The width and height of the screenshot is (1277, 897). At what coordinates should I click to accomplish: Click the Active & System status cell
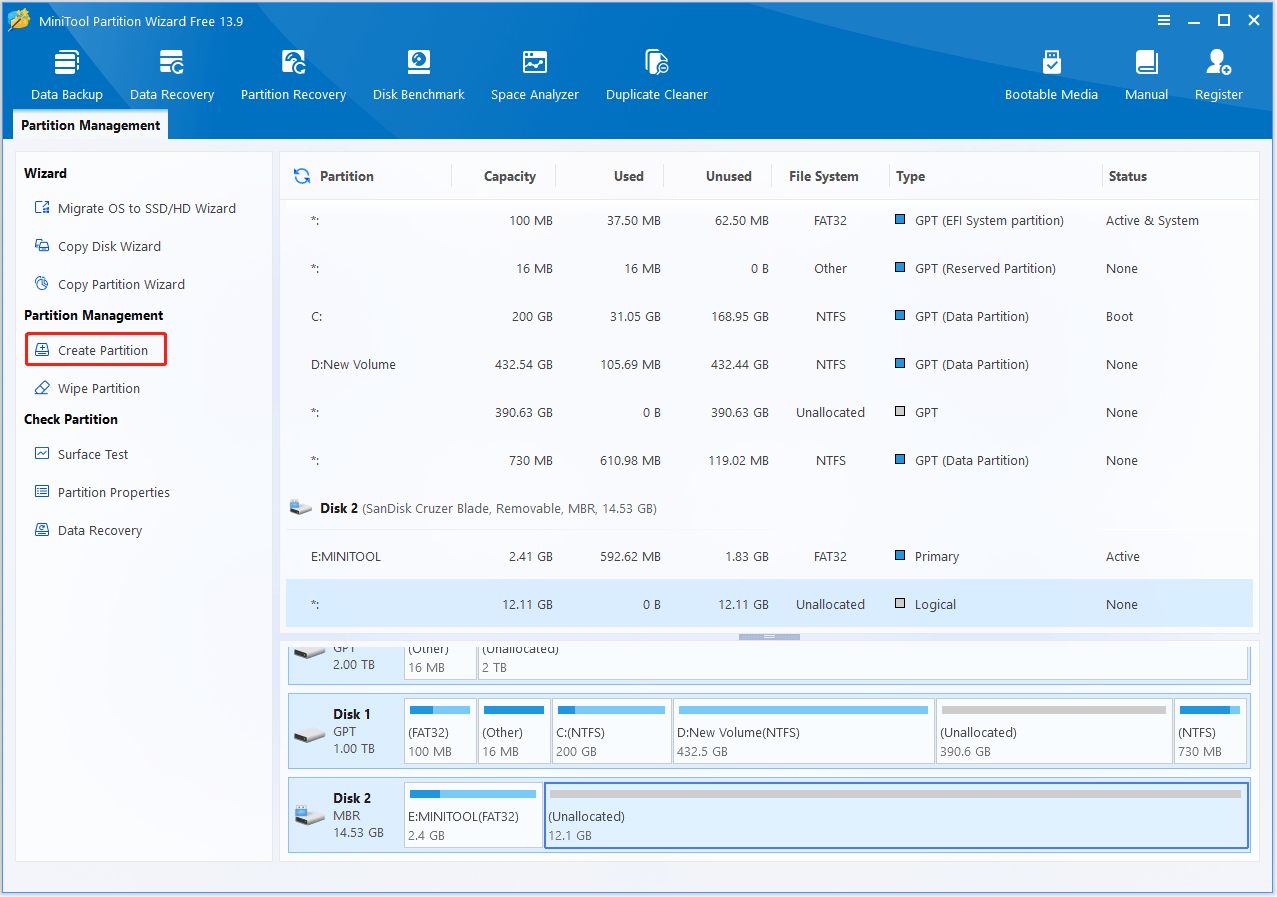(x=1152, y=220)
